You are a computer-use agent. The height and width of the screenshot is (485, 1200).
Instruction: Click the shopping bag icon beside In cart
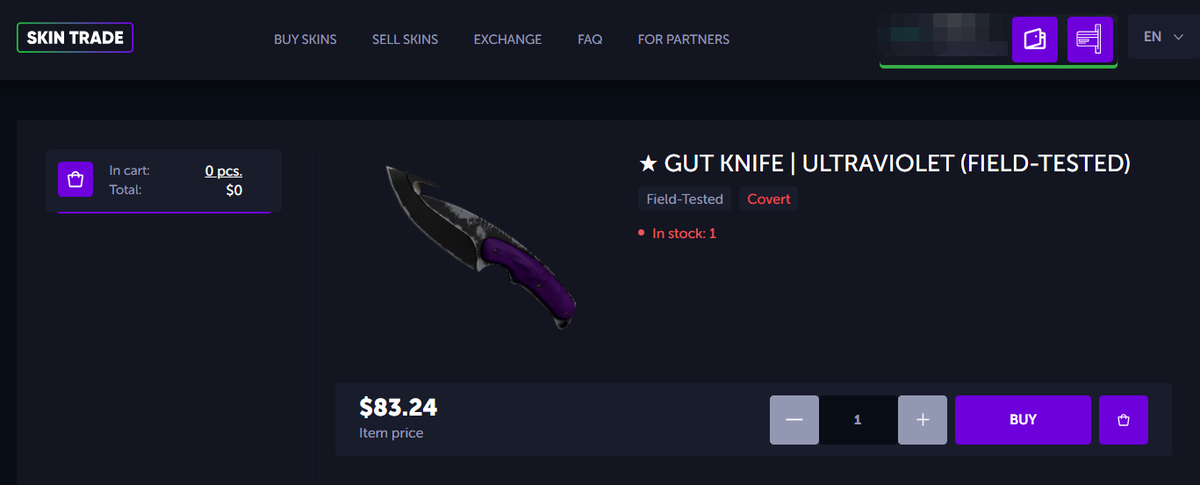pyautogui.click(x=75, y=180)
